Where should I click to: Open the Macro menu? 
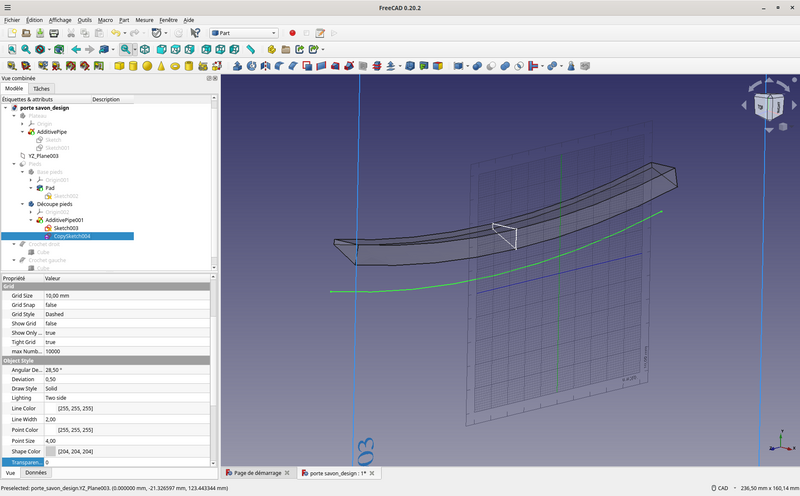[x=105, y=19]
